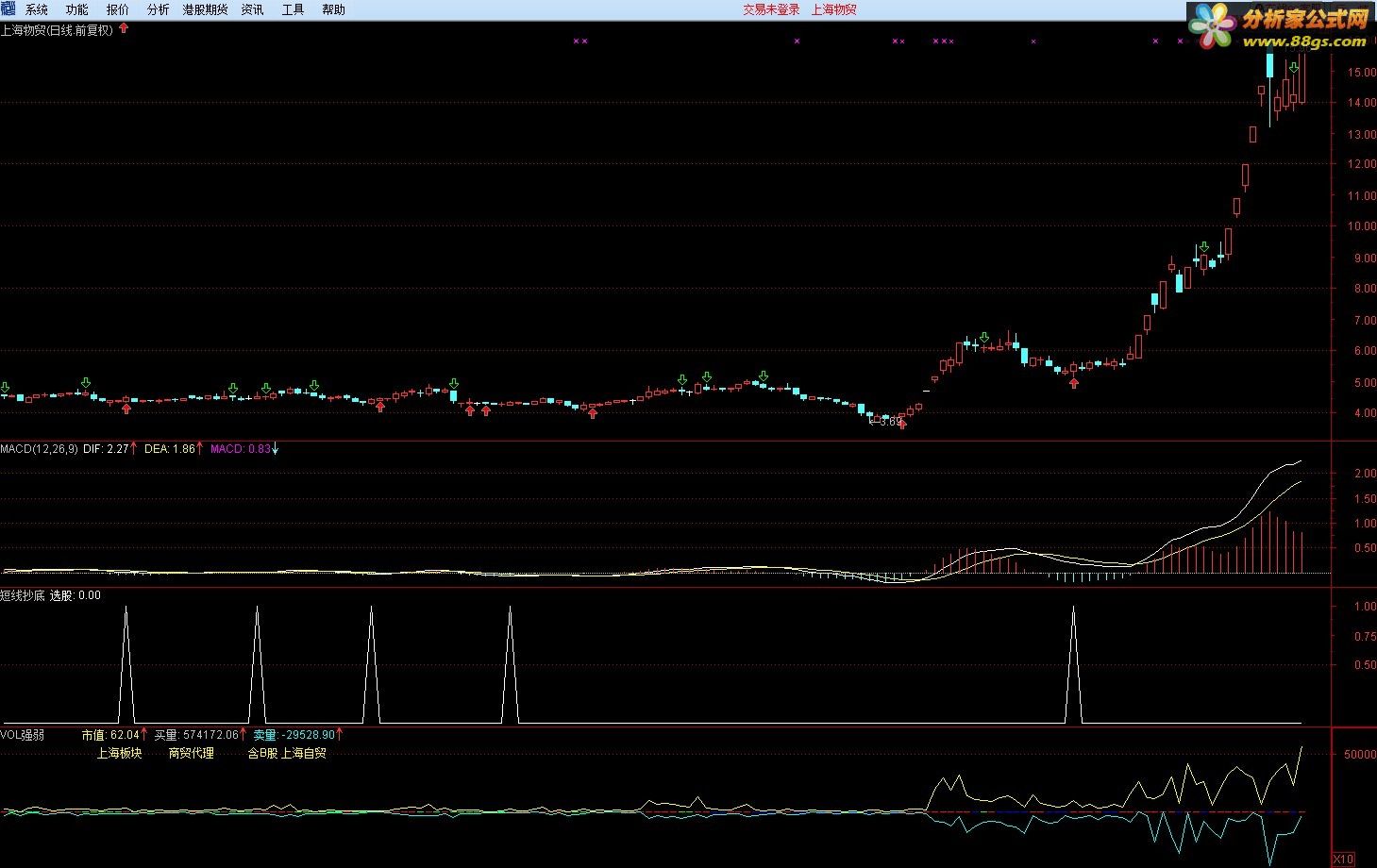1377x868 pixels.
Task: Open the 资讯 menu
Action: [x=252, y=9]
